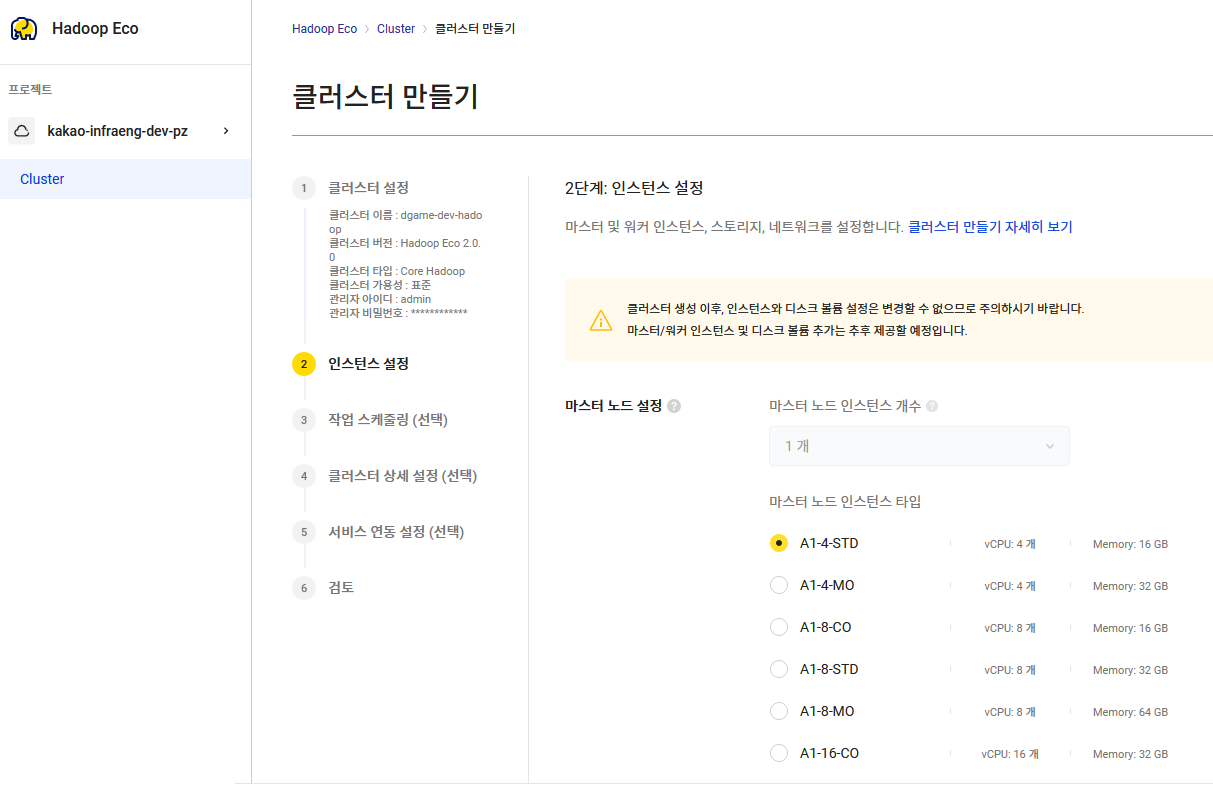Click the step 6 검토 circle badge
The width and height of the screenshot is (1213, 785).
(303, 588)
